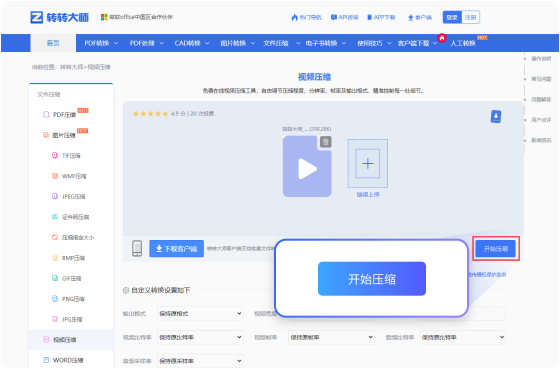Image resolution: width=560 pixels, height=369 pixels.
Task: Click the TIF压缩 sidebar icon
Action: click(55, 155)
